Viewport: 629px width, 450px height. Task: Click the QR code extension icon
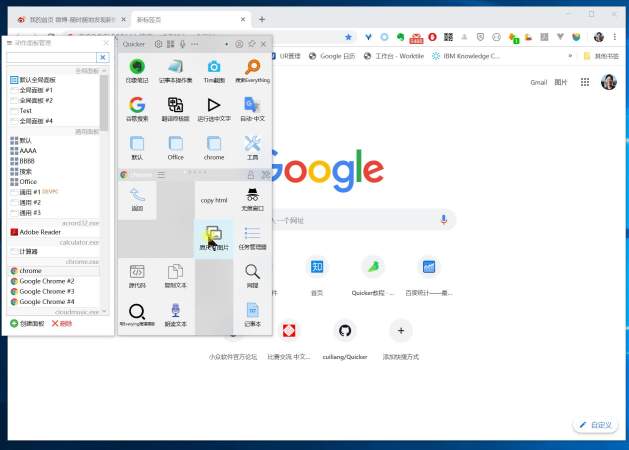pos(448,37)
